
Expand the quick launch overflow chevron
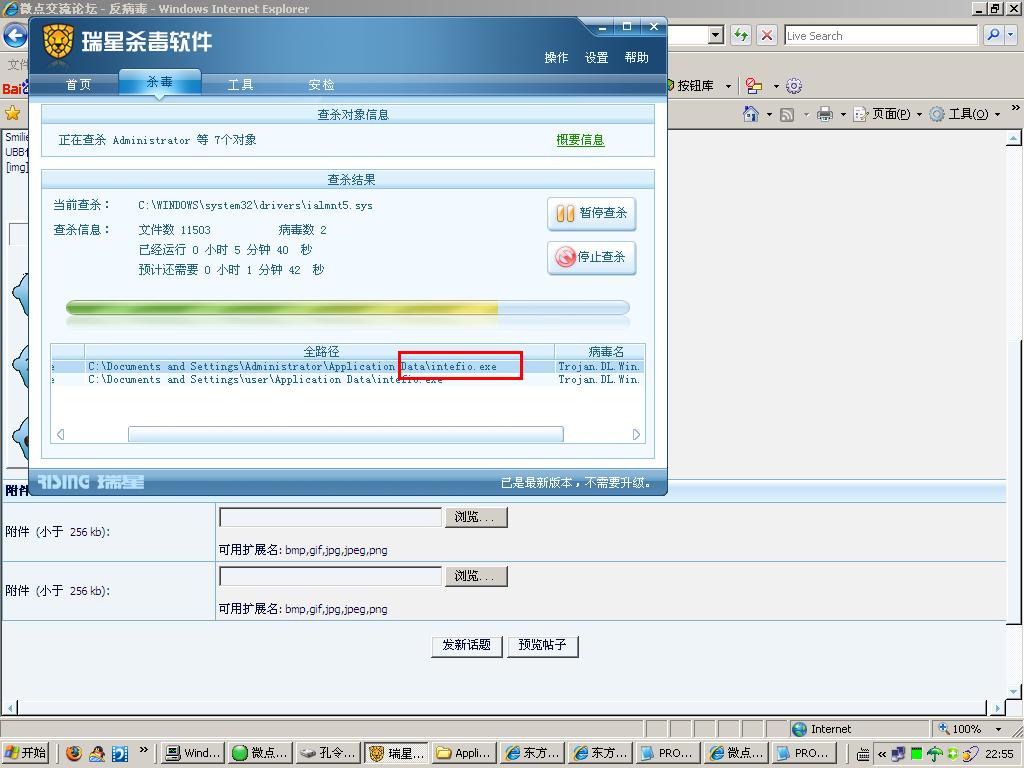(144, 750)
